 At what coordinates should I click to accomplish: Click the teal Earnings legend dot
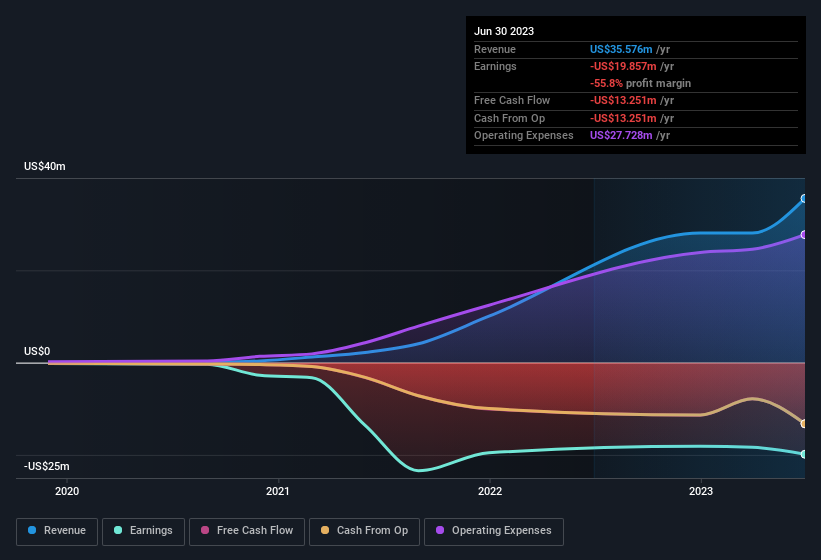[x=118, y=530]
